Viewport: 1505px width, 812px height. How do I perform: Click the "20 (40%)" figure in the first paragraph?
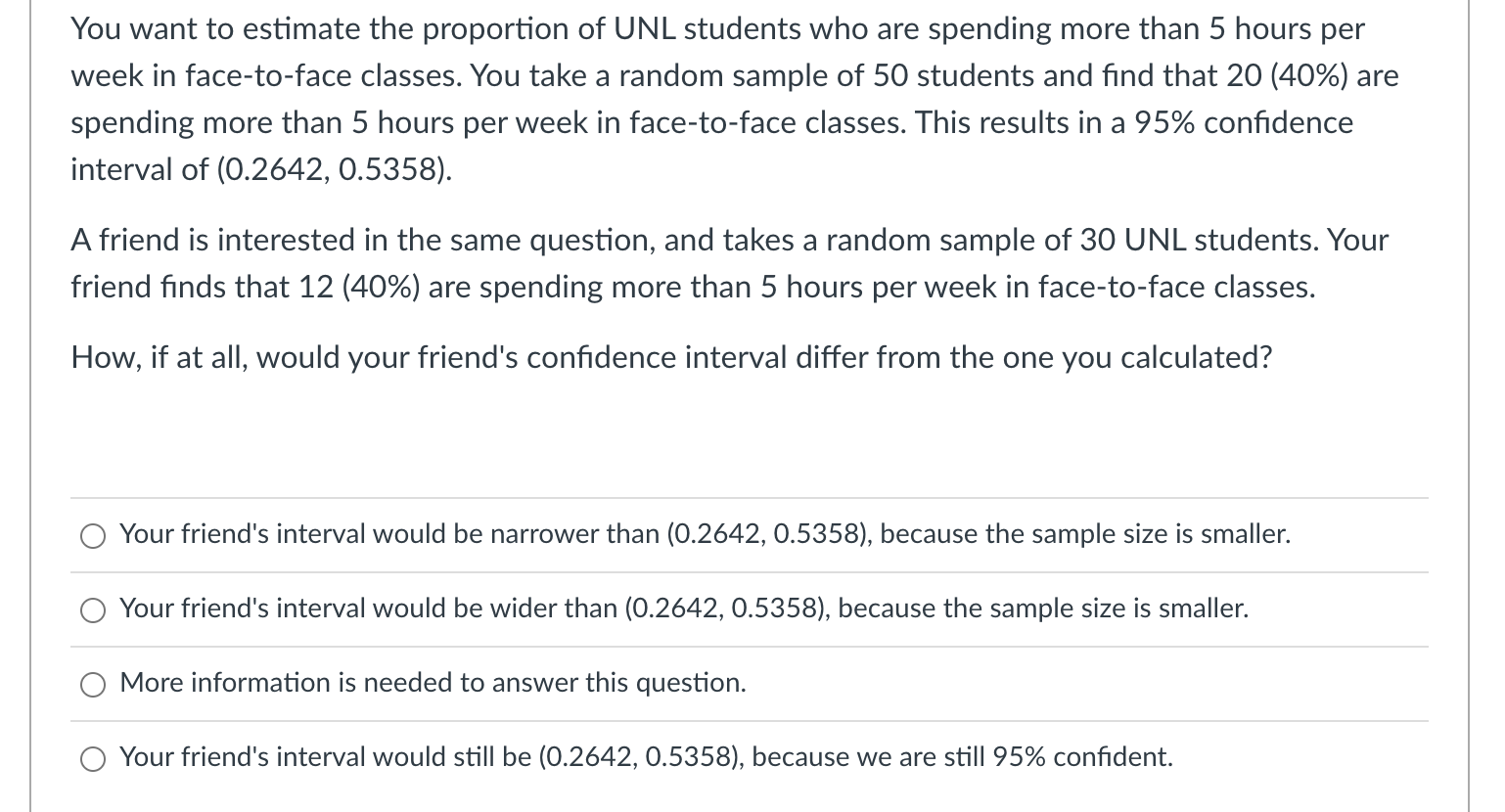(x=1287, y=76)
